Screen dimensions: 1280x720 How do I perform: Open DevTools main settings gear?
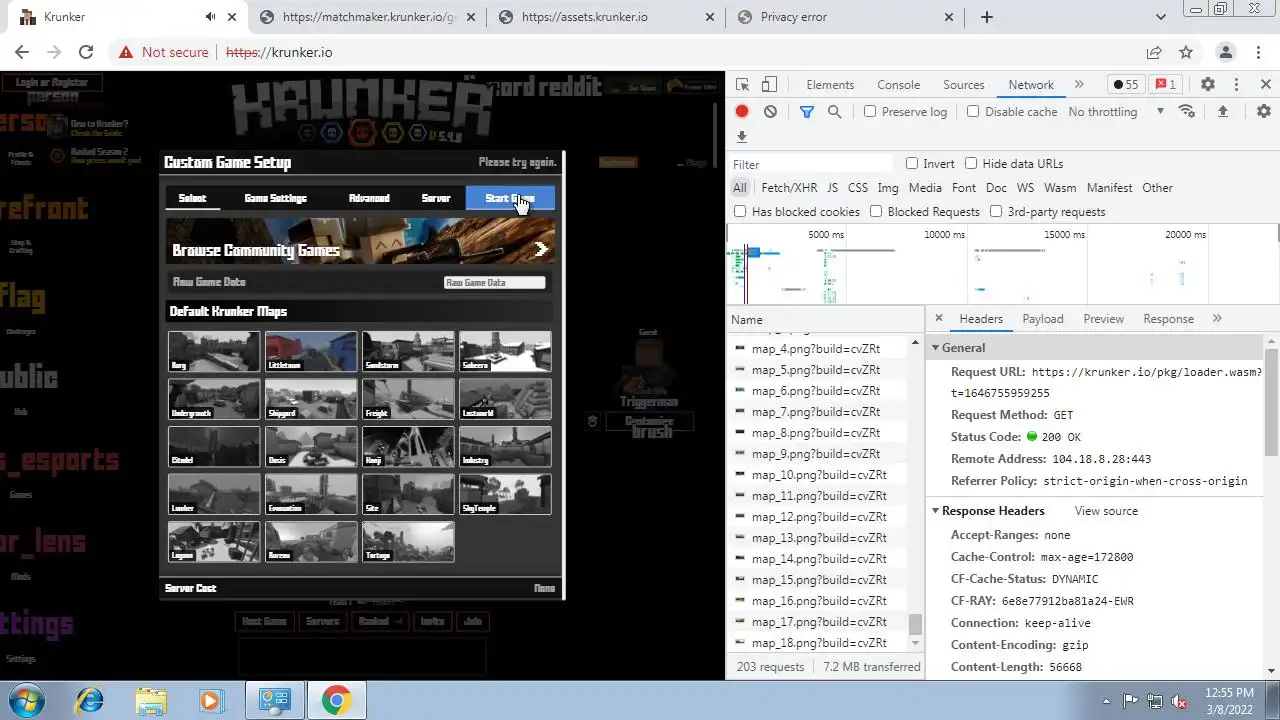[x=1207, y=85]
